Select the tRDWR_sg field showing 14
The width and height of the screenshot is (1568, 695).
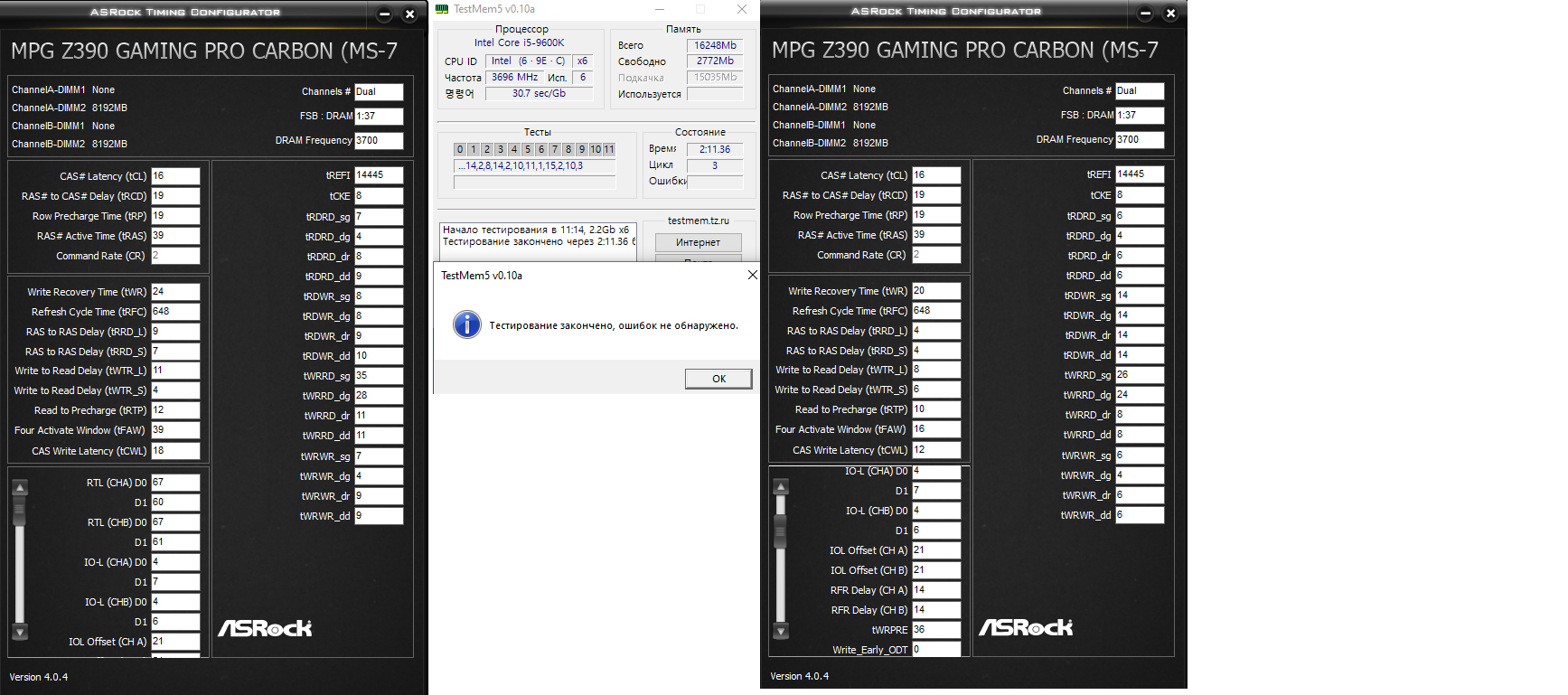pyautogui.click(x=1140, y=296)
